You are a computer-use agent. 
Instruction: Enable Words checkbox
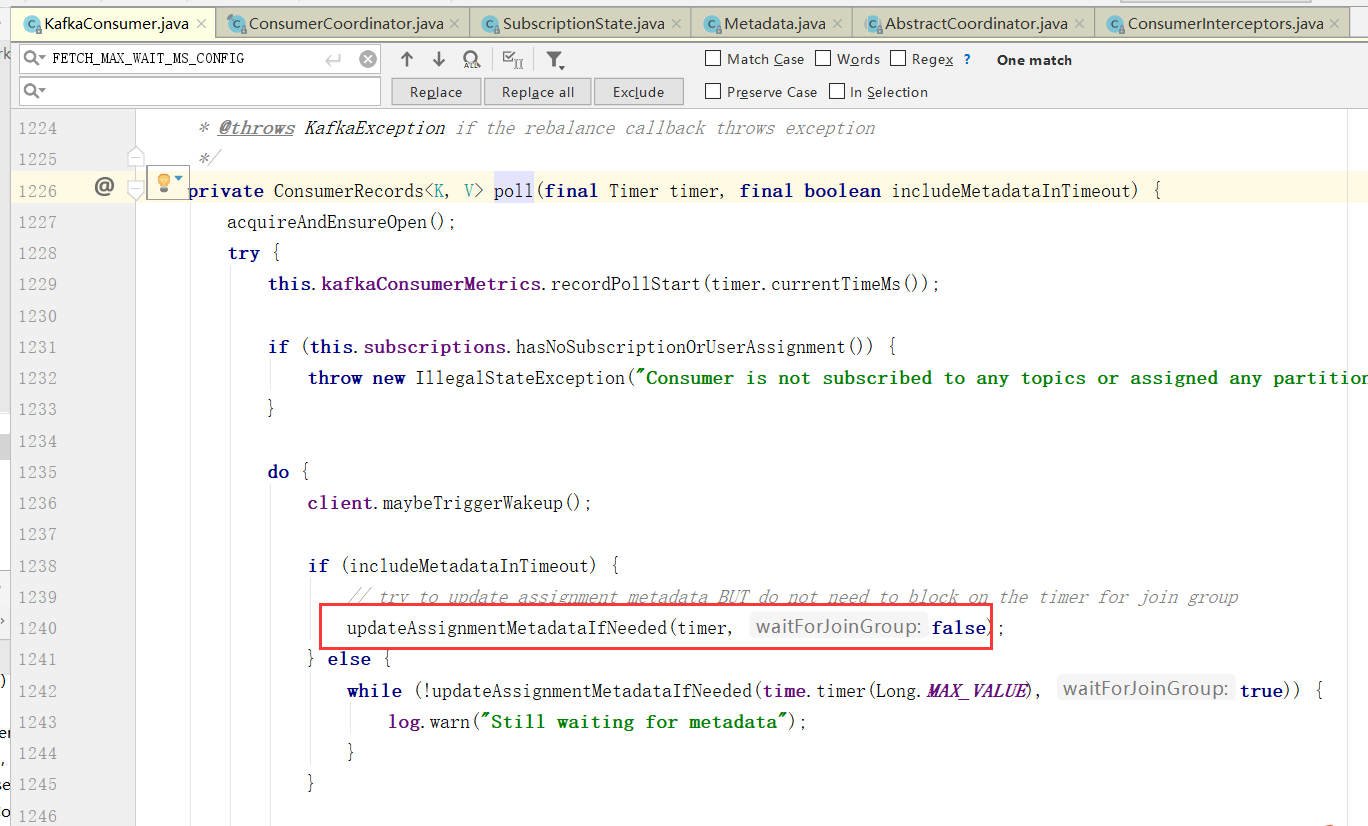click(x=823, y=59)
